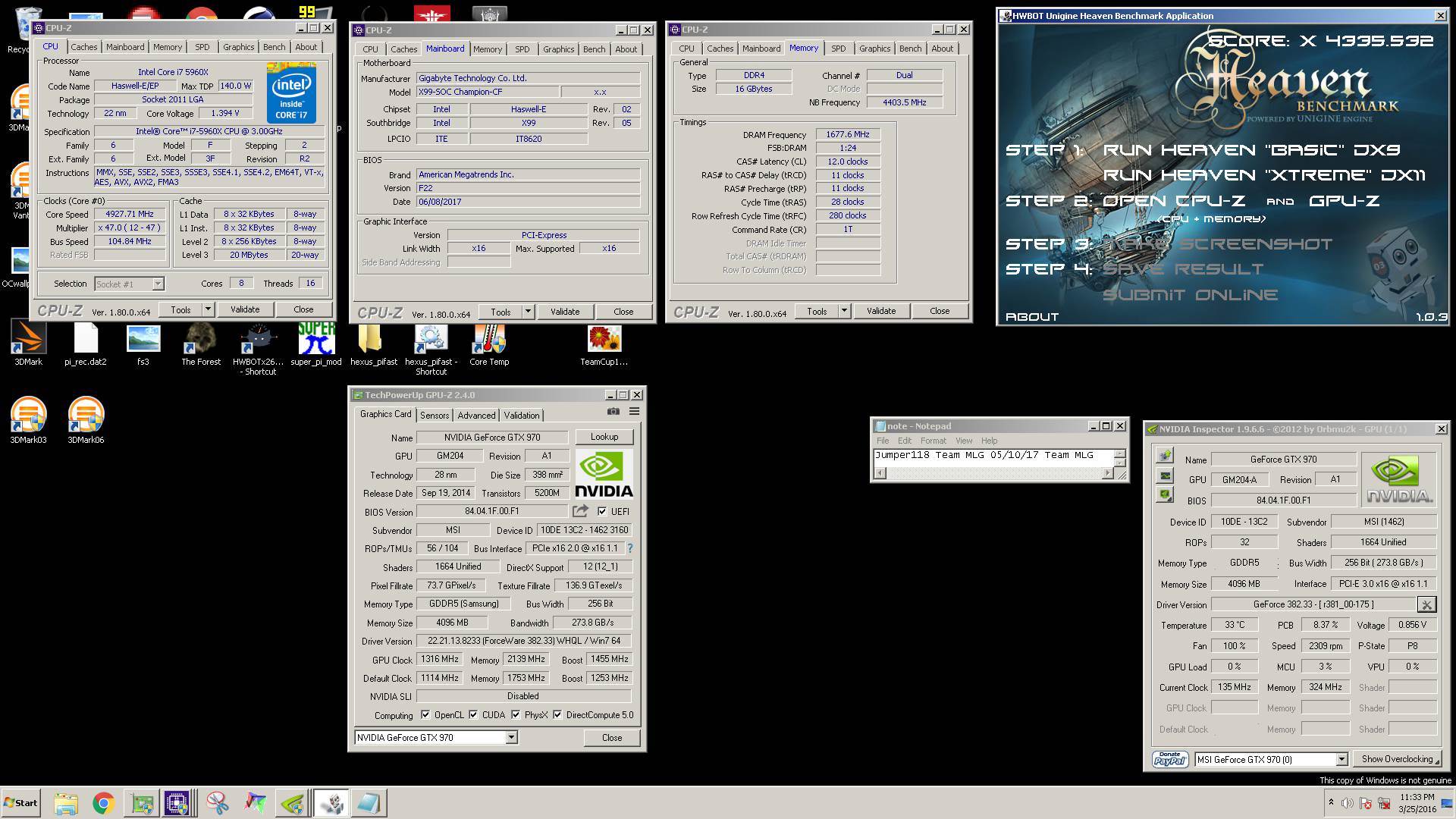Open driver profile settings wrench icon

1426,604
